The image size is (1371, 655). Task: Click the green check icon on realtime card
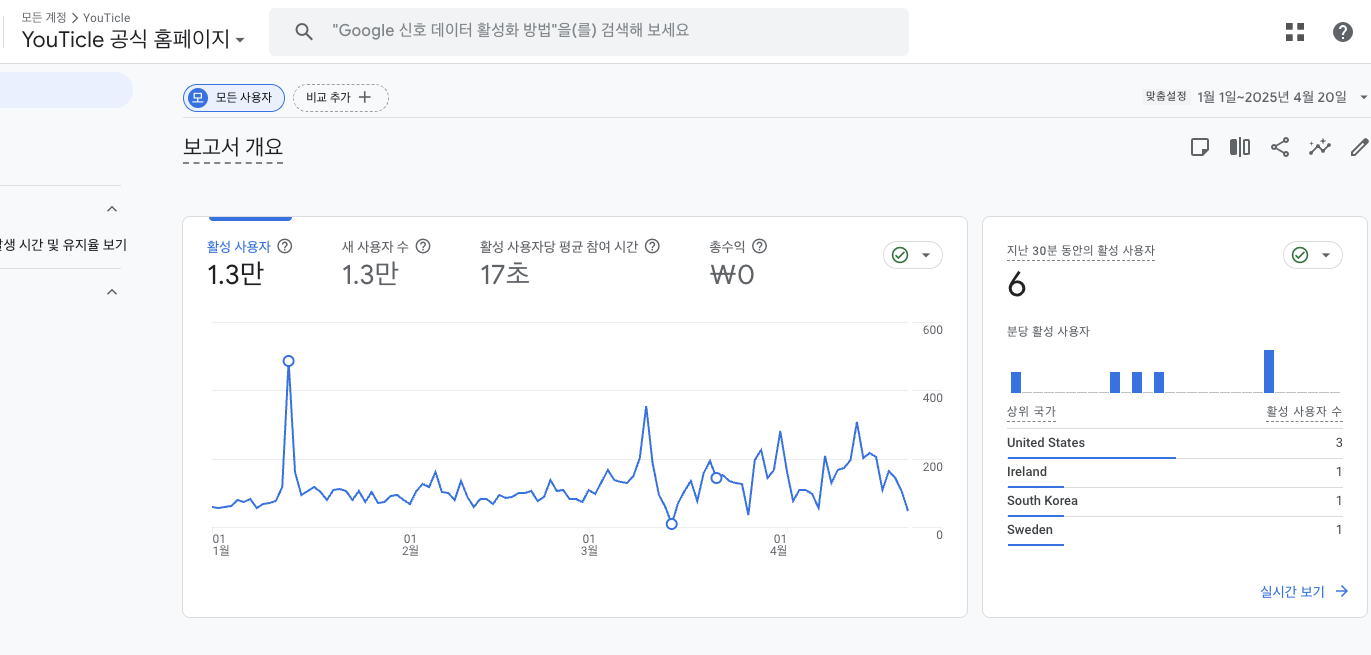[x=1300, y=255]
